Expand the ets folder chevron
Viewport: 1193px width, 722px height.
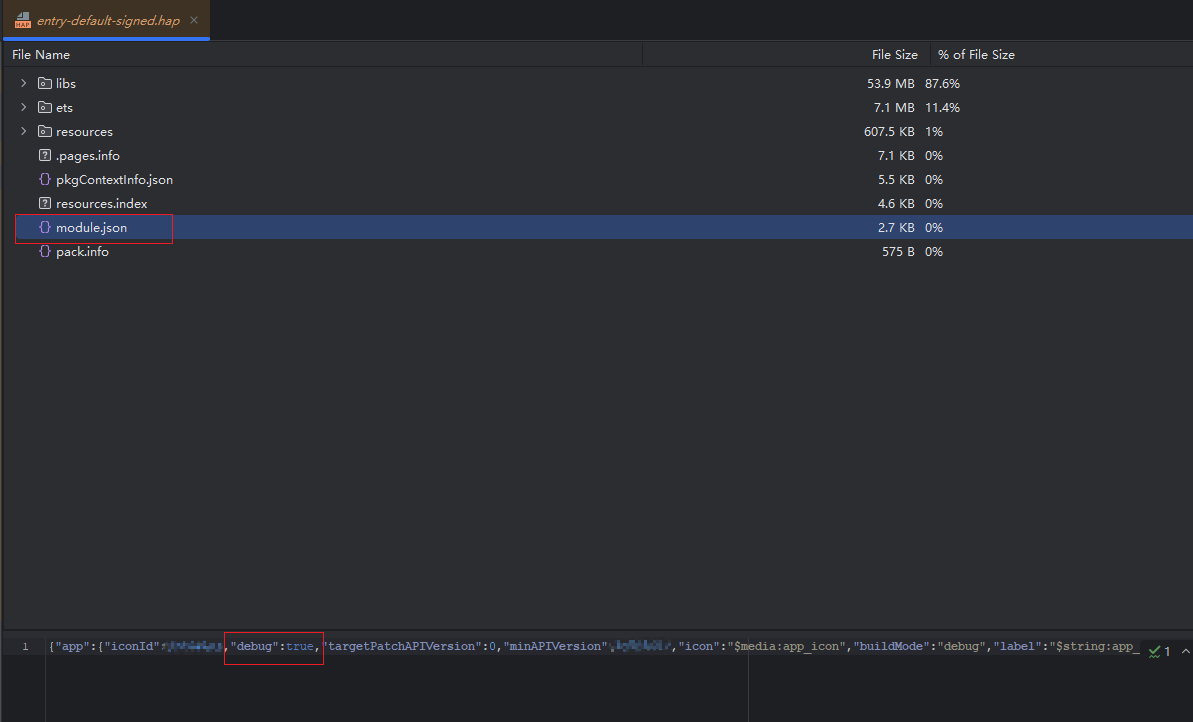24,107
